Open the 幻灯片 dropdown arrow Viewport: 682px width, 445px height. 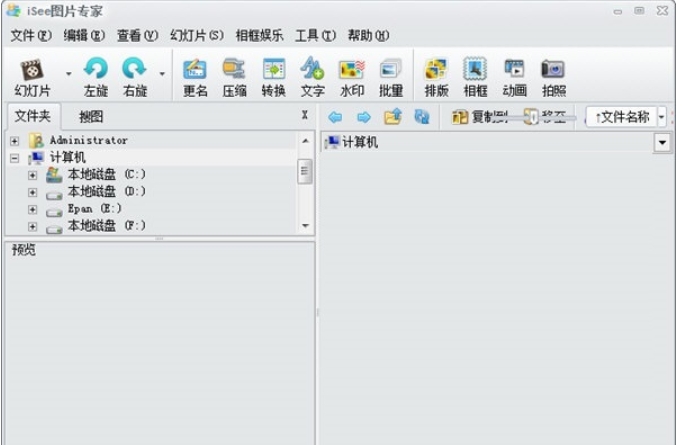pos(69,74)
